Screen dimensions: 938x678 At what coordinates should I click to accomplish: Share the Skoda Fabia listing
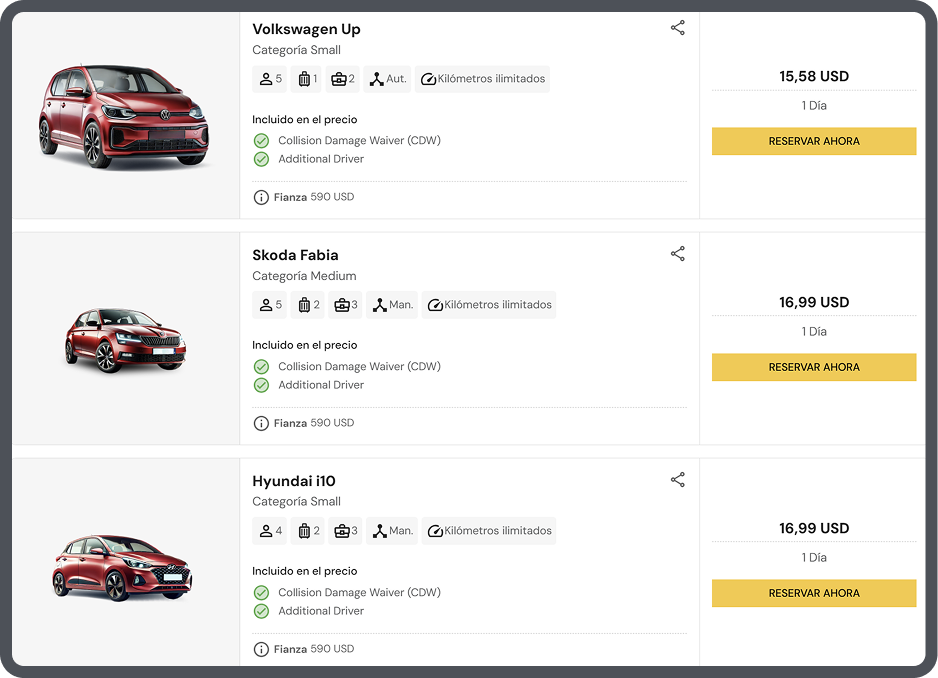tap(678, 254)
